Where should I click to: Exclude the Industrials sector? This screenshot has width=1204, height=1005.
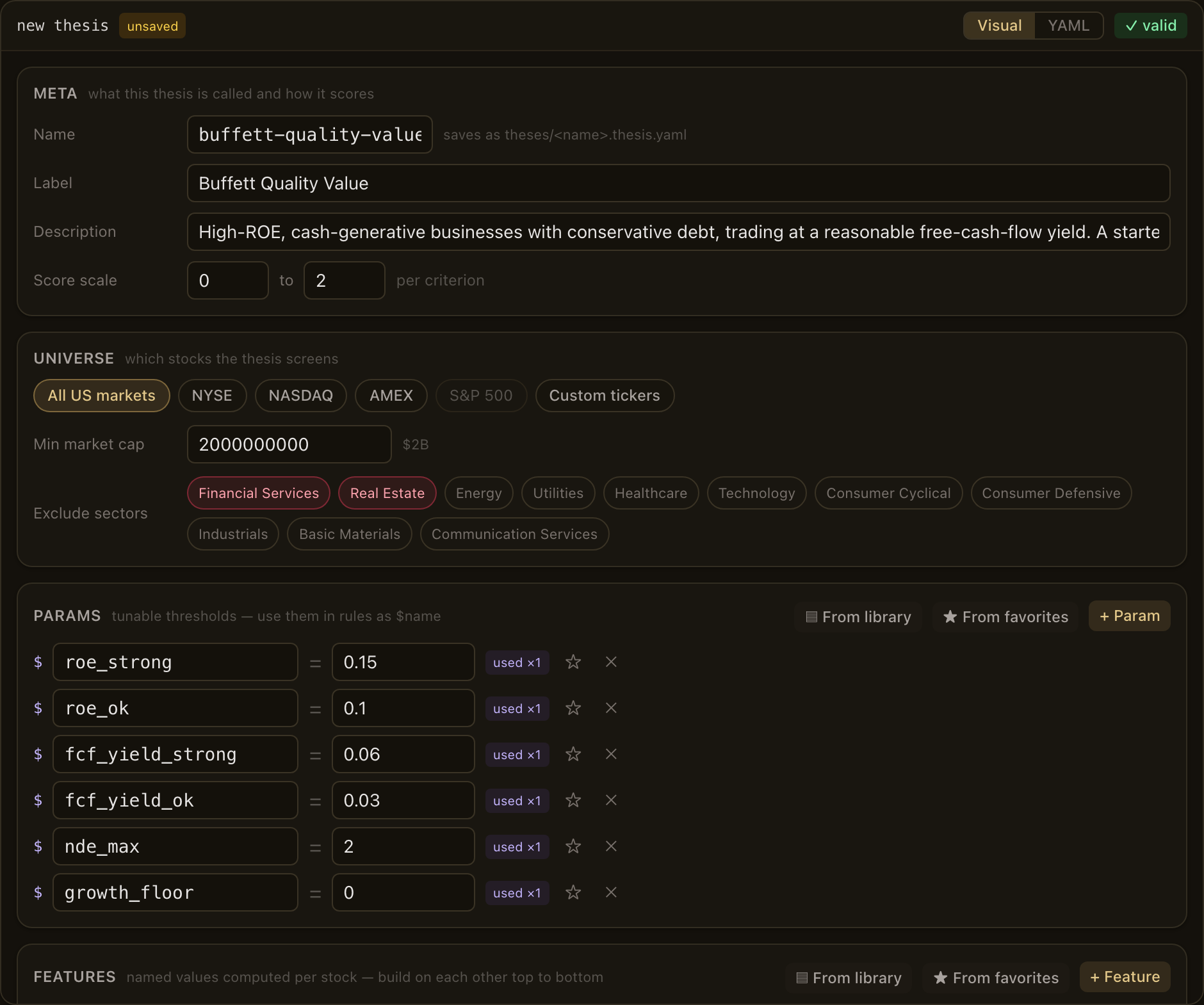coord(233,534)
